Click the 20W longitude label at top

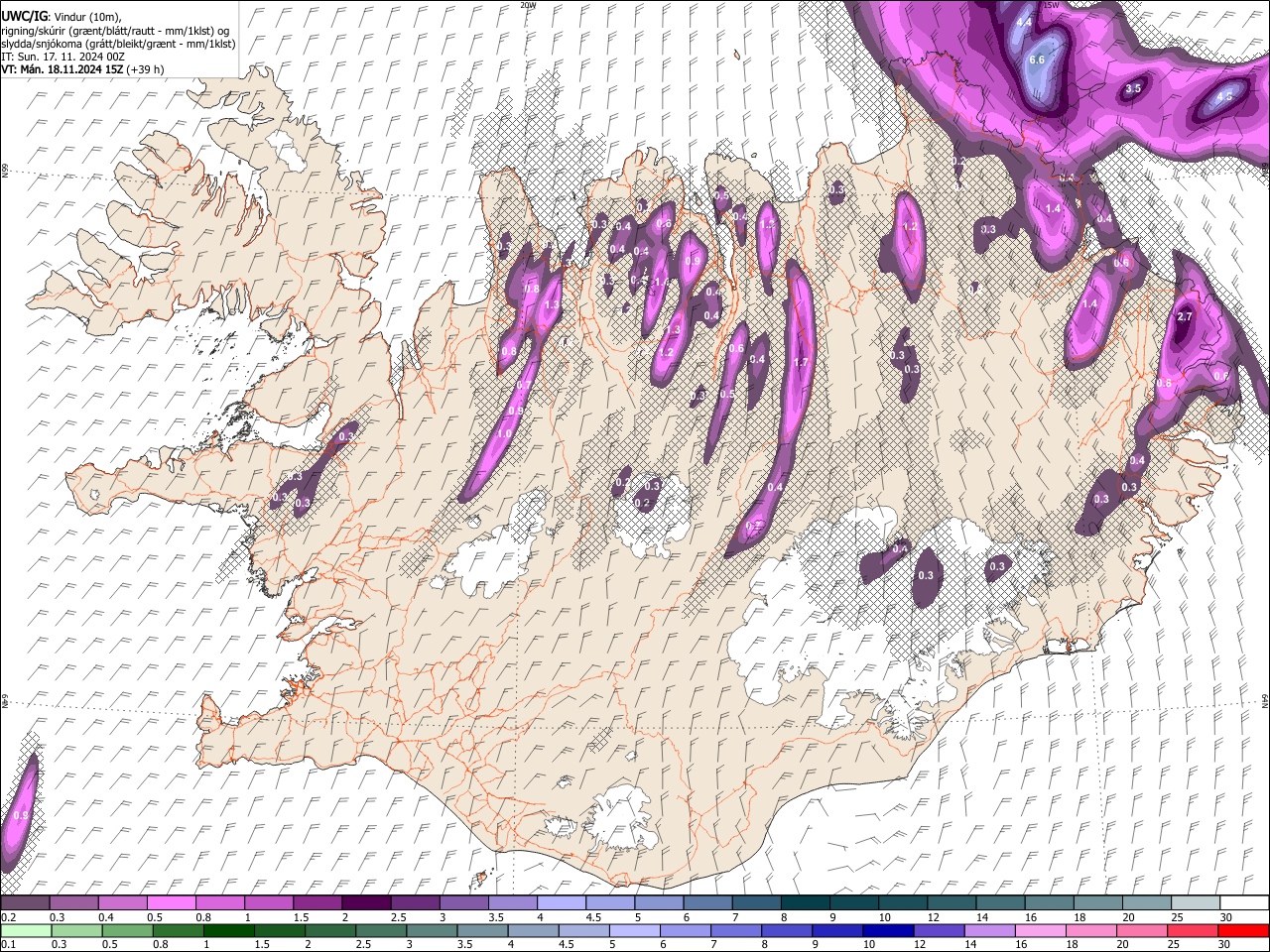[x=528, y=5]
